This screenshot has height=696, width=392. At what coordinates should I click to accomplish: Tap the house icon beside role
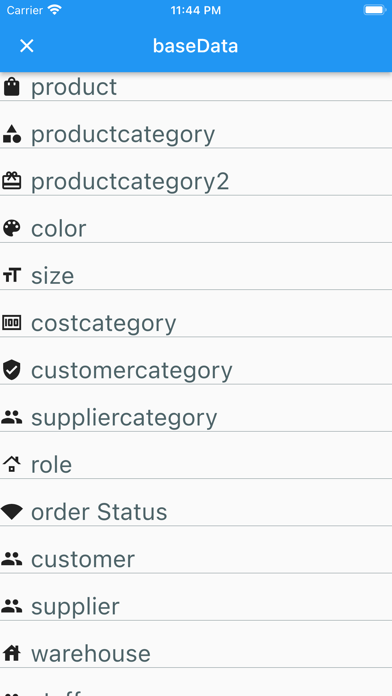pyautogui.click(x=12, y=465)
